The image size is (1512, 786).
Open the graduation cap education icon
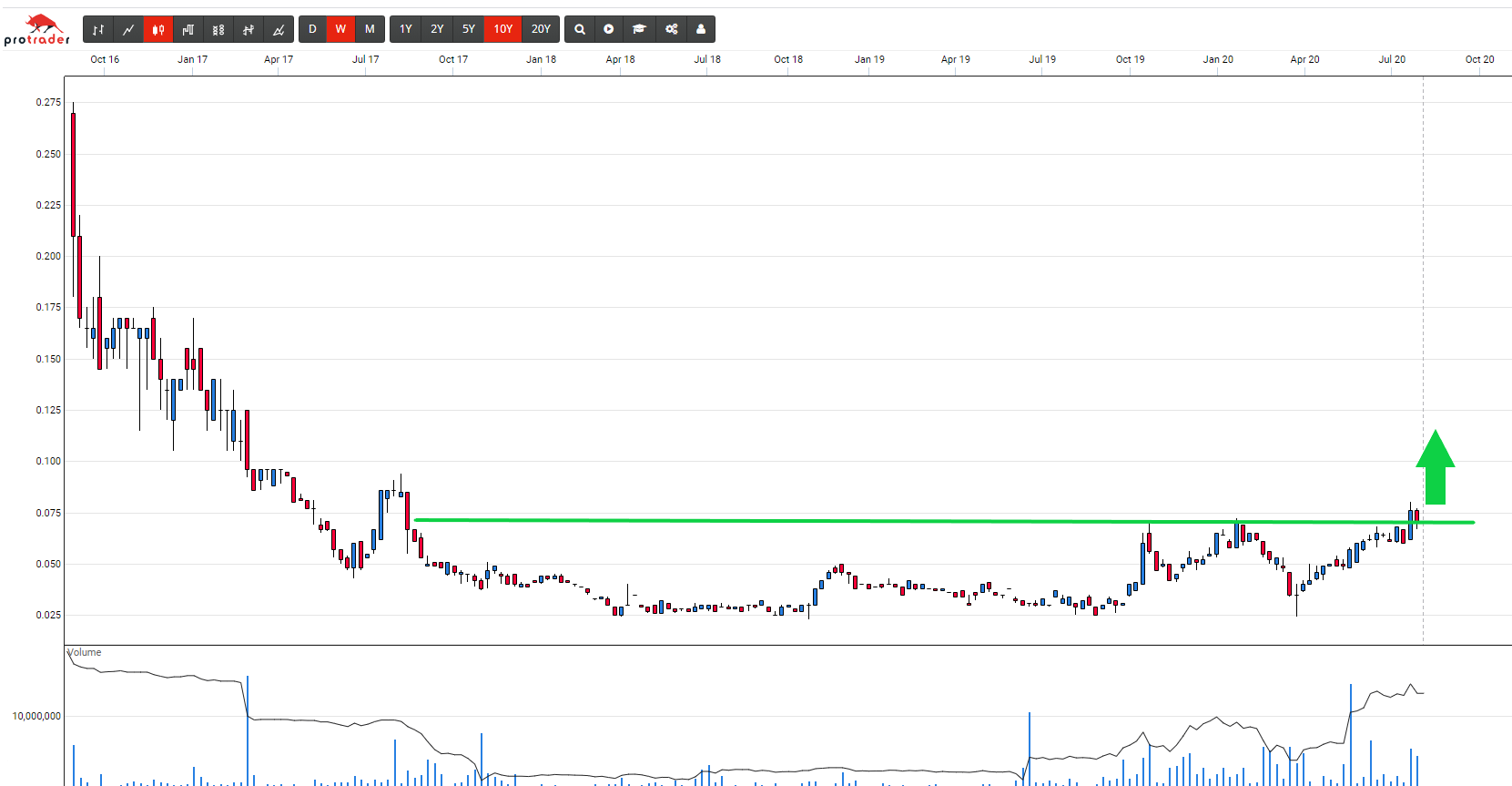[640, 29]
